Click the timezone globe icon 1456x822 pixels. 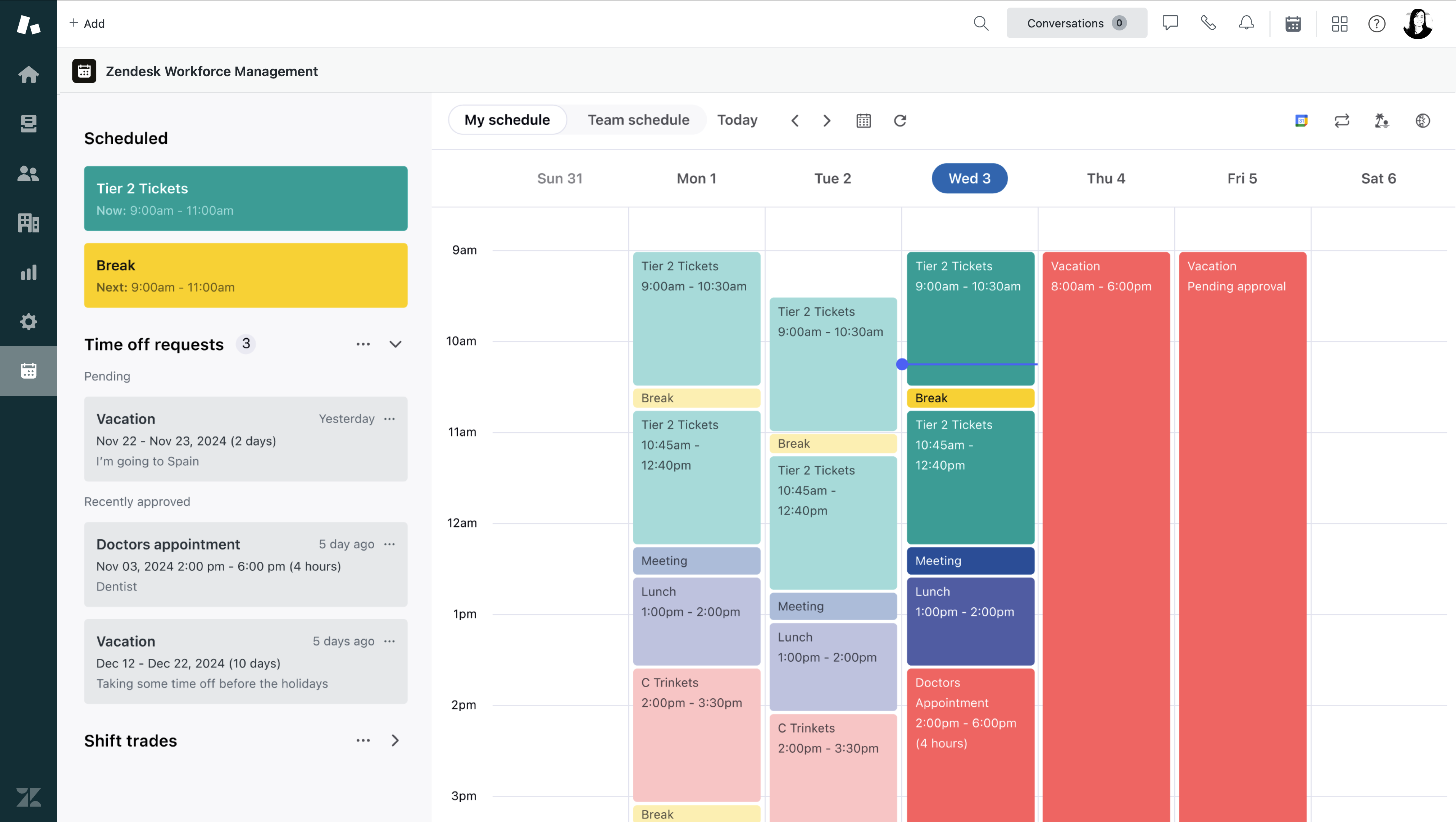1422,120
